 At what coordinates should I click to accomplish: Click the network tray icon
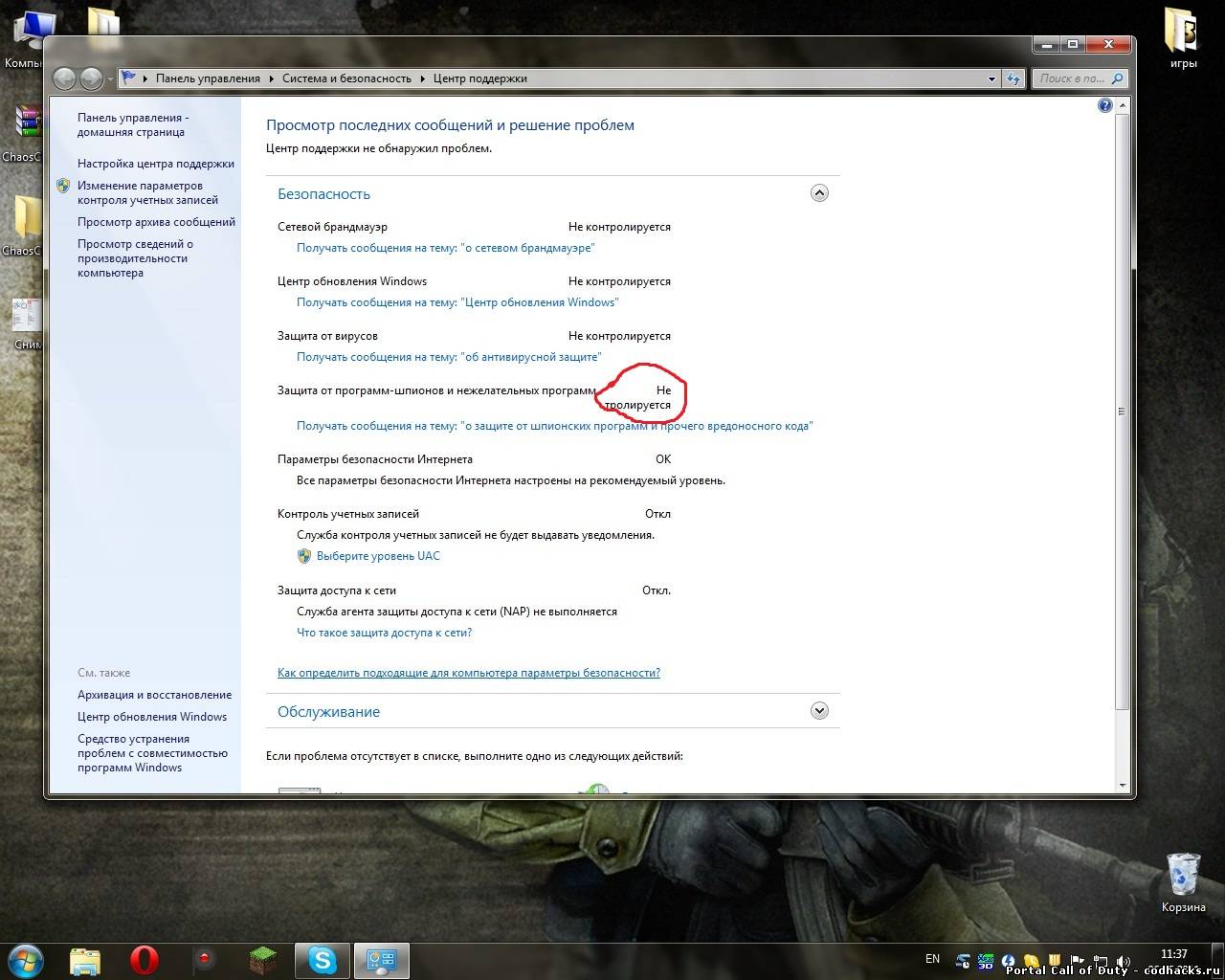point(1101,960)
